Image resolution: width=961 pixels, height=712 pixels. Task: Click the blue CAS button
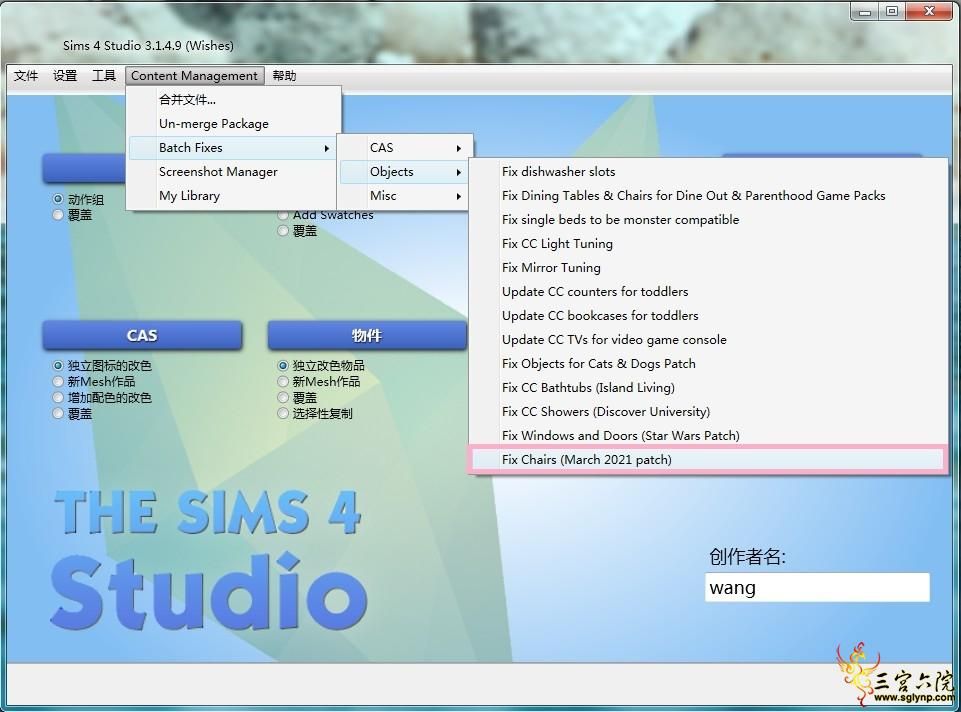[x=142, y=335]
